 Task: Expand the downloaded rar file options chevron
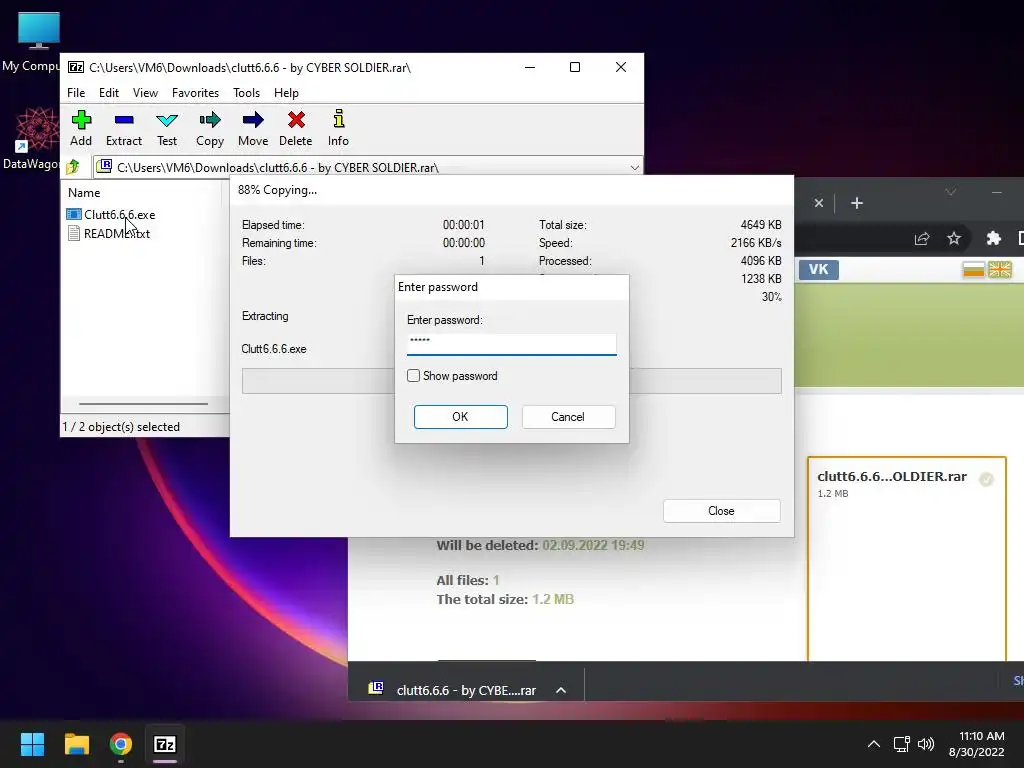tap(560, 690)
